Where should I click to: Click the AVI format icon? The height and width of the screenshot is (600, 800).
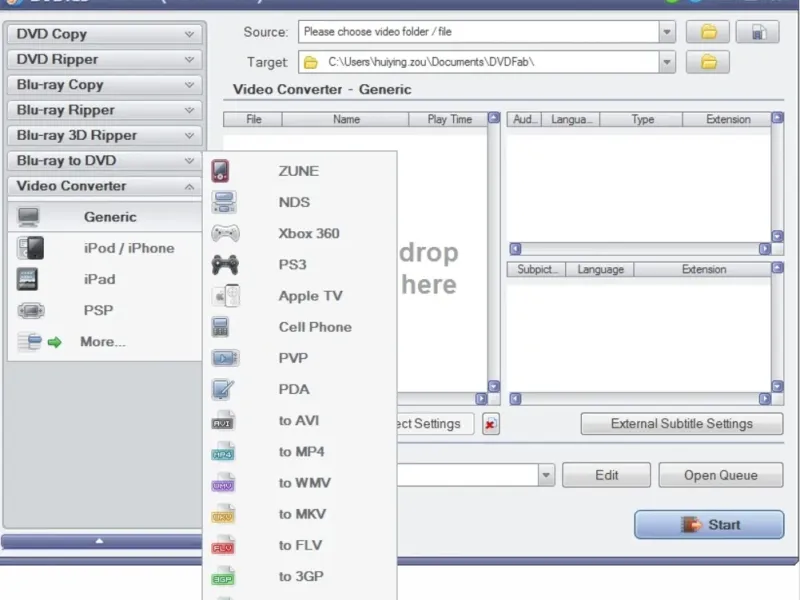point(223,421)
